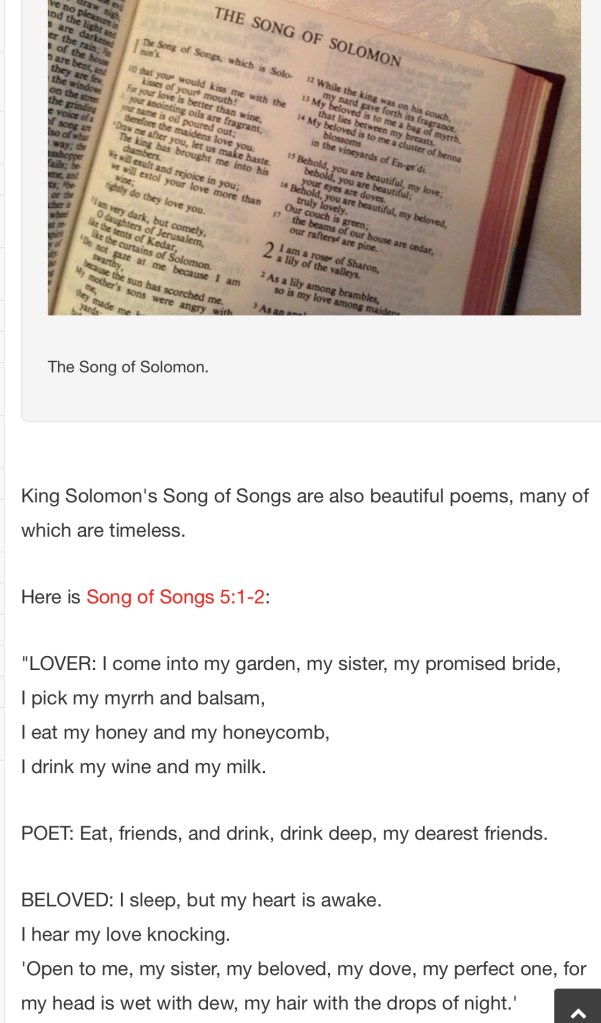Click the line about honey and honeycomb

click(175, 731)
